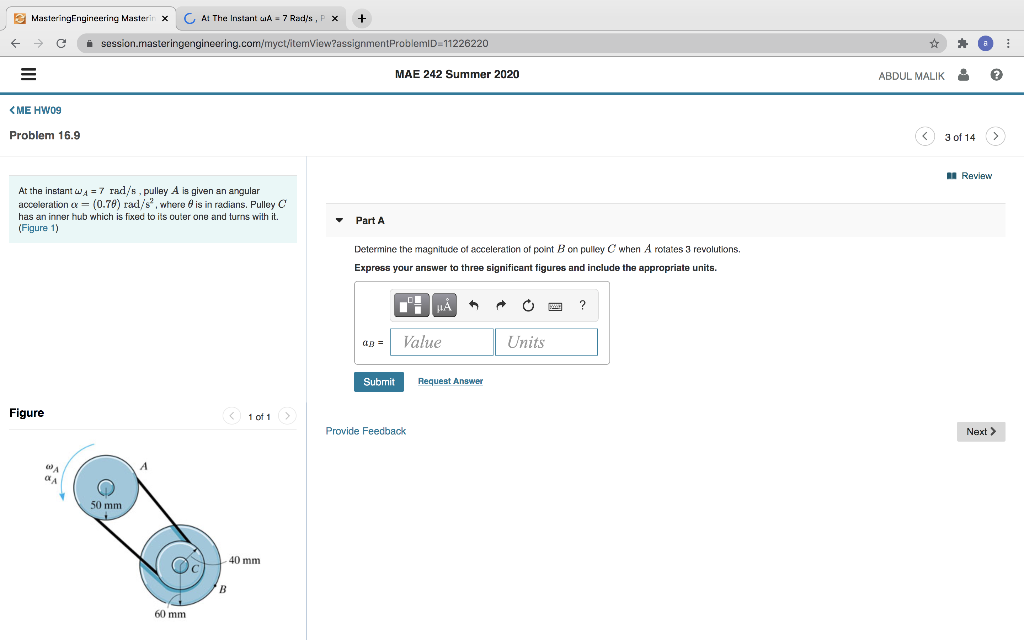Image resolution: width=1024 pixels, height=640 pixels.
Task: Click the redo arrow in the answer toolbar
Action: pyautogui.click(x=500, y=305)
